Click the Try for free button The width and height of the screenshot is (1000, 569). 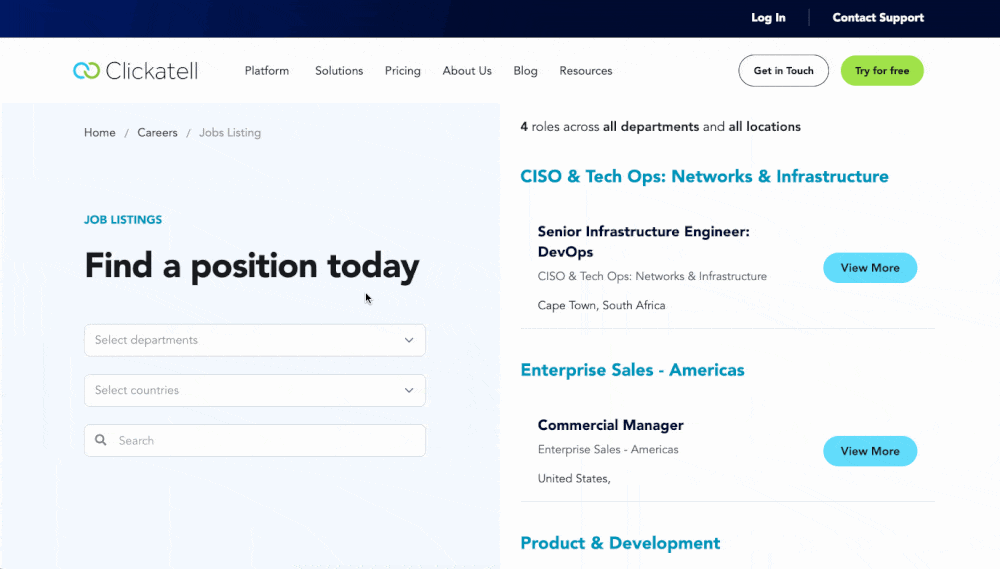click(x=882, y=71)
